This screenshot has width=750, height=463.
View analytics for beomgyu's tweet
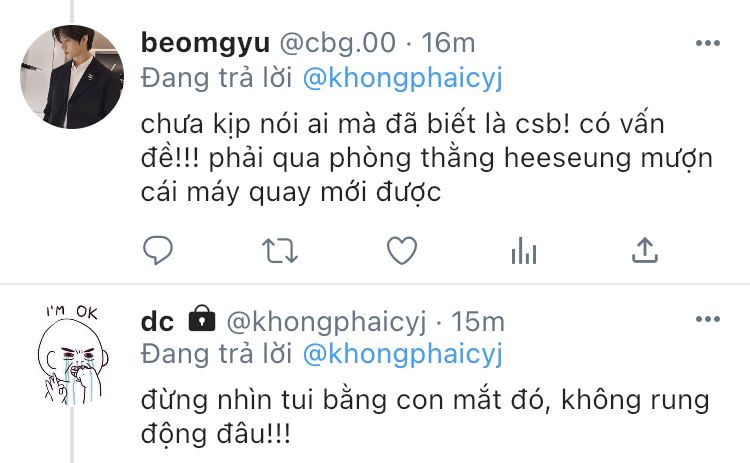(x=524, y=251)
